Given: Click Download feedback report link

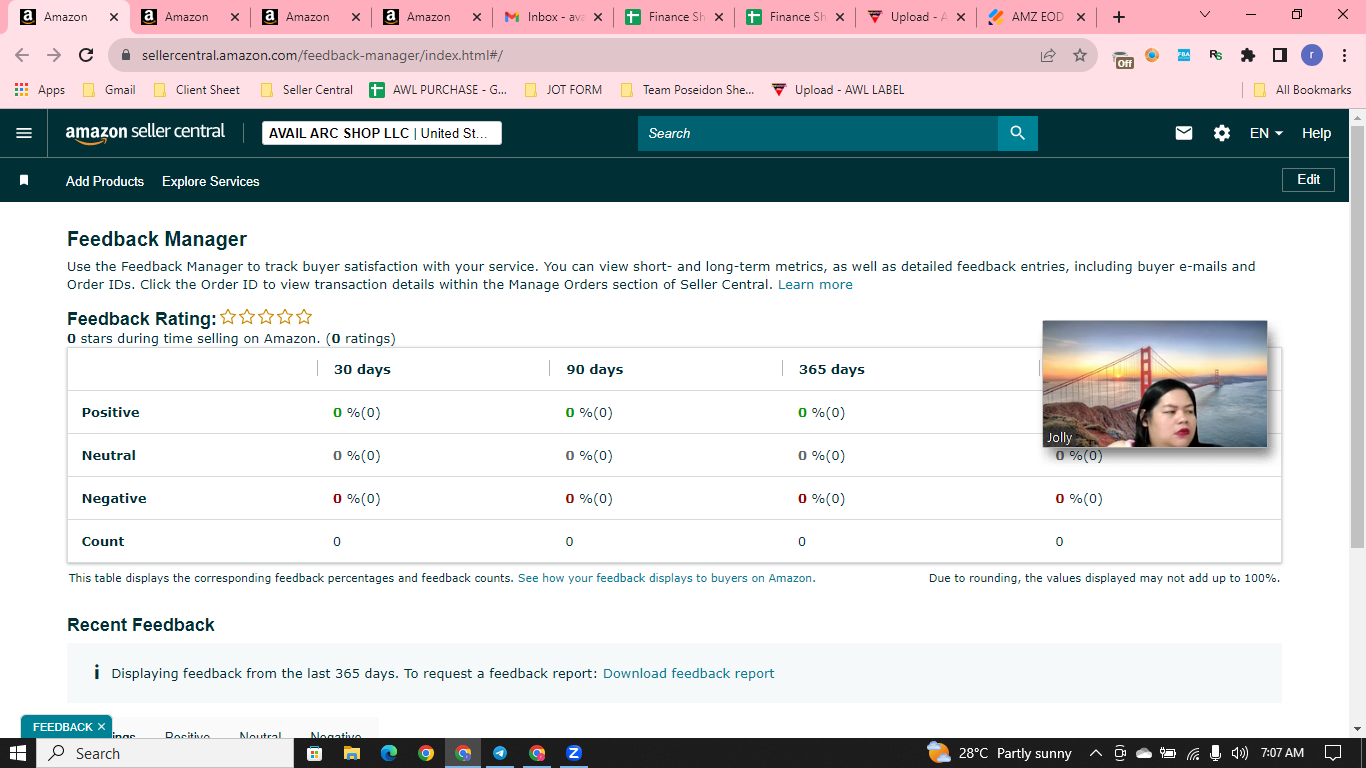Looking at the screenshot, I should (689, 674).
